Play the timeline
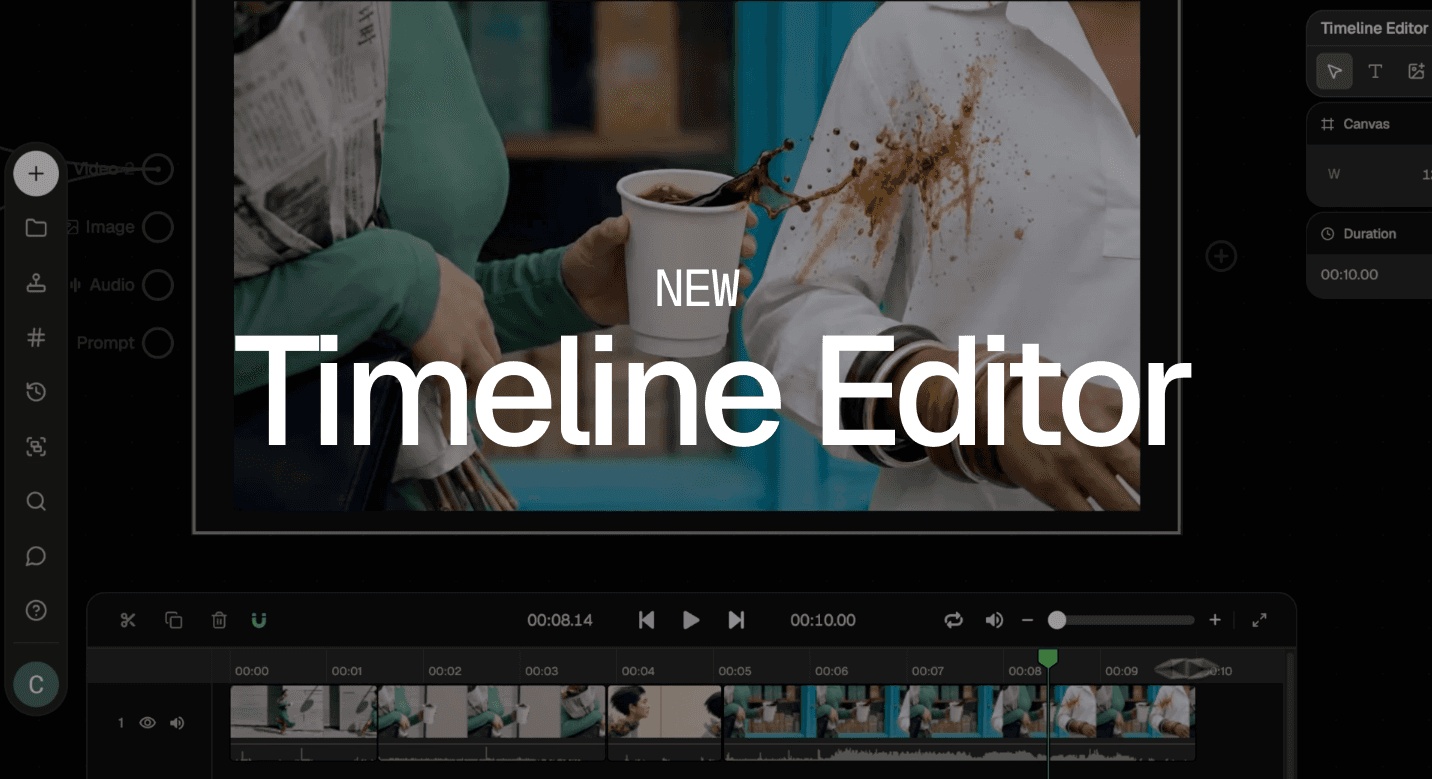1432x779 pixels. point(691,620)
